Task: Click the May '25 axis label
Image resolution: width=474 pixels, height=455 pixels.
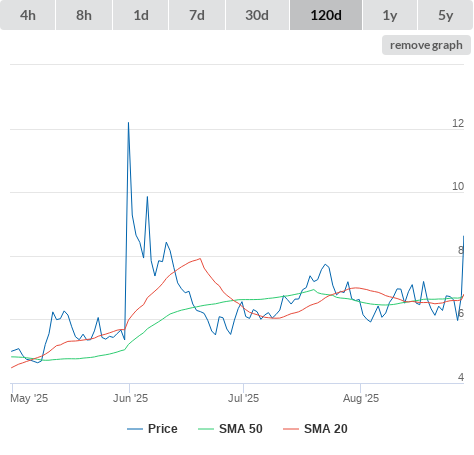Action: pyautogui.click(x=29, y=398)
